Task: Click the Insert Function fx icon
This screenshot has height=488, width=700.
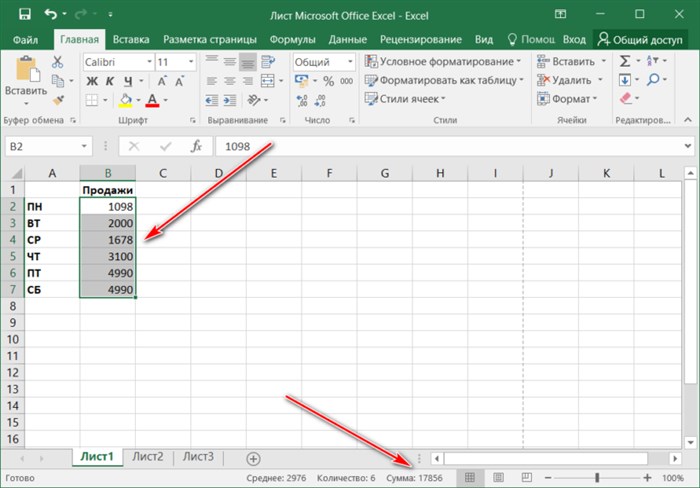Action: coord(196,146)
